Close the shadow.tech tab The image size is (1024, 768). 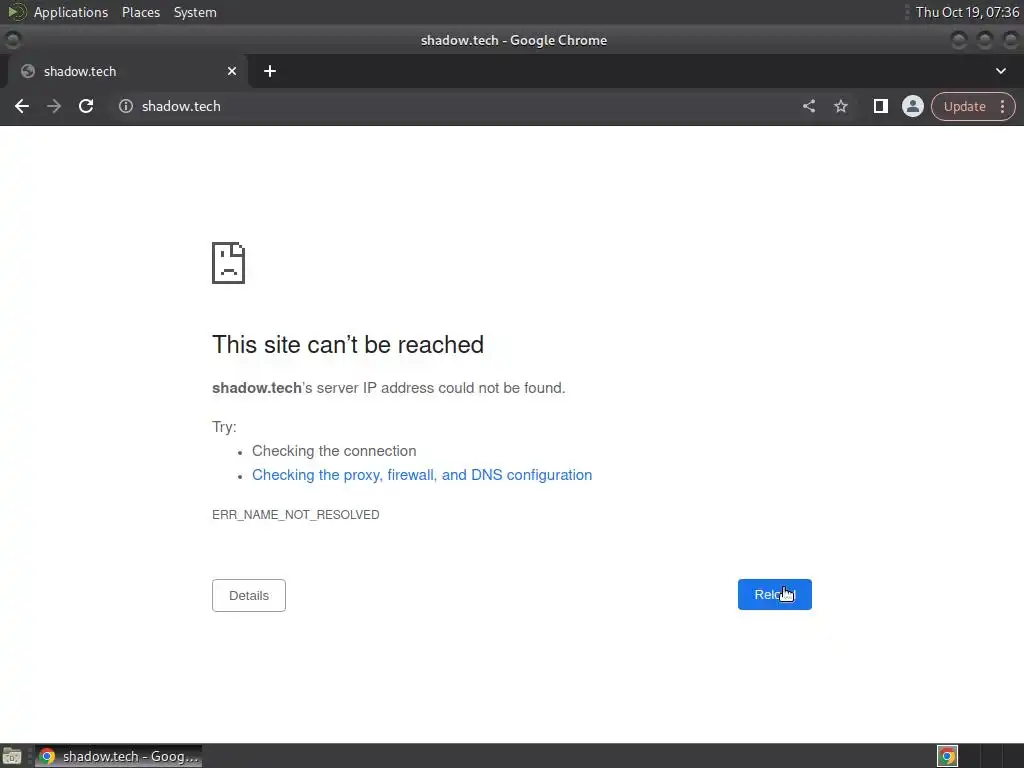pyautogui.click(x=232, y=71)
